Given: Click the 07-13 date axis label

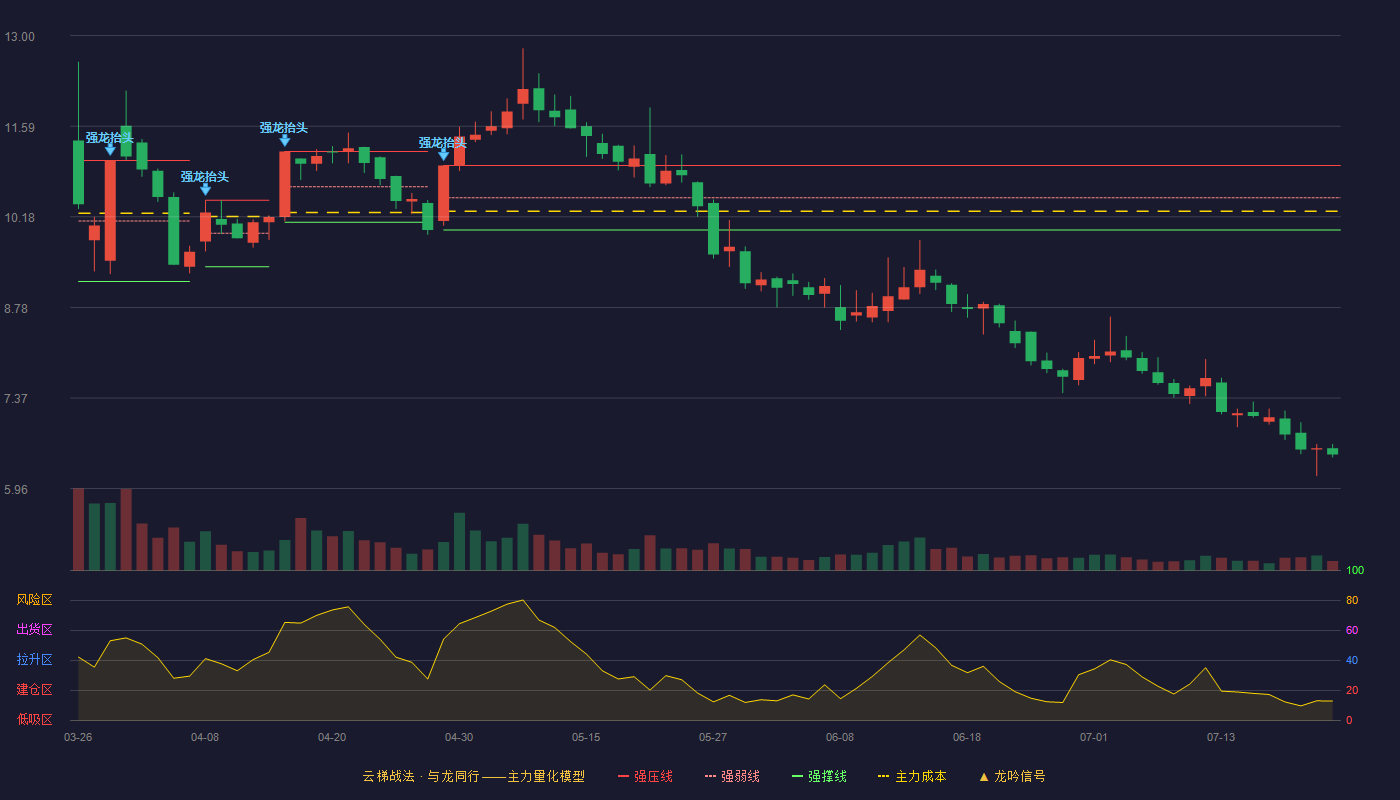Looking at the screenshot, I should coord(1221,737).
